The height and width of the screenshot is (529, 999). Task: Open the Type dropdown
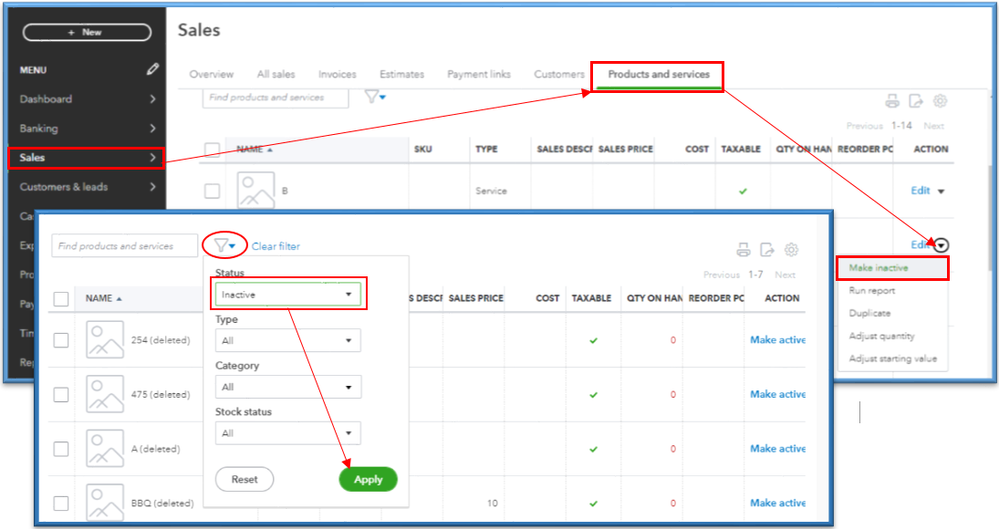click(288, 340)
